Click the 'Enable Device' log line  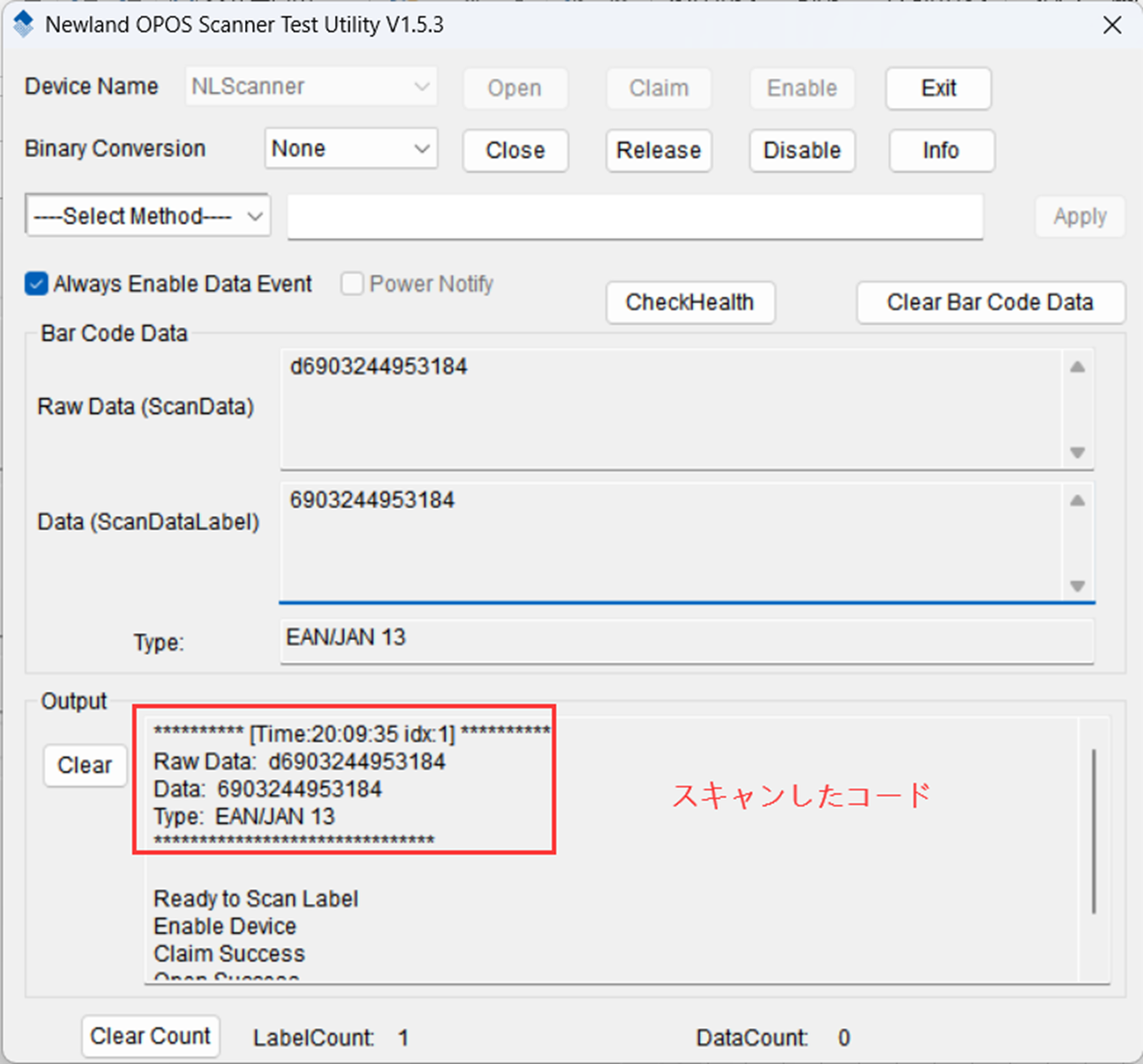click(x=225, y=927)
